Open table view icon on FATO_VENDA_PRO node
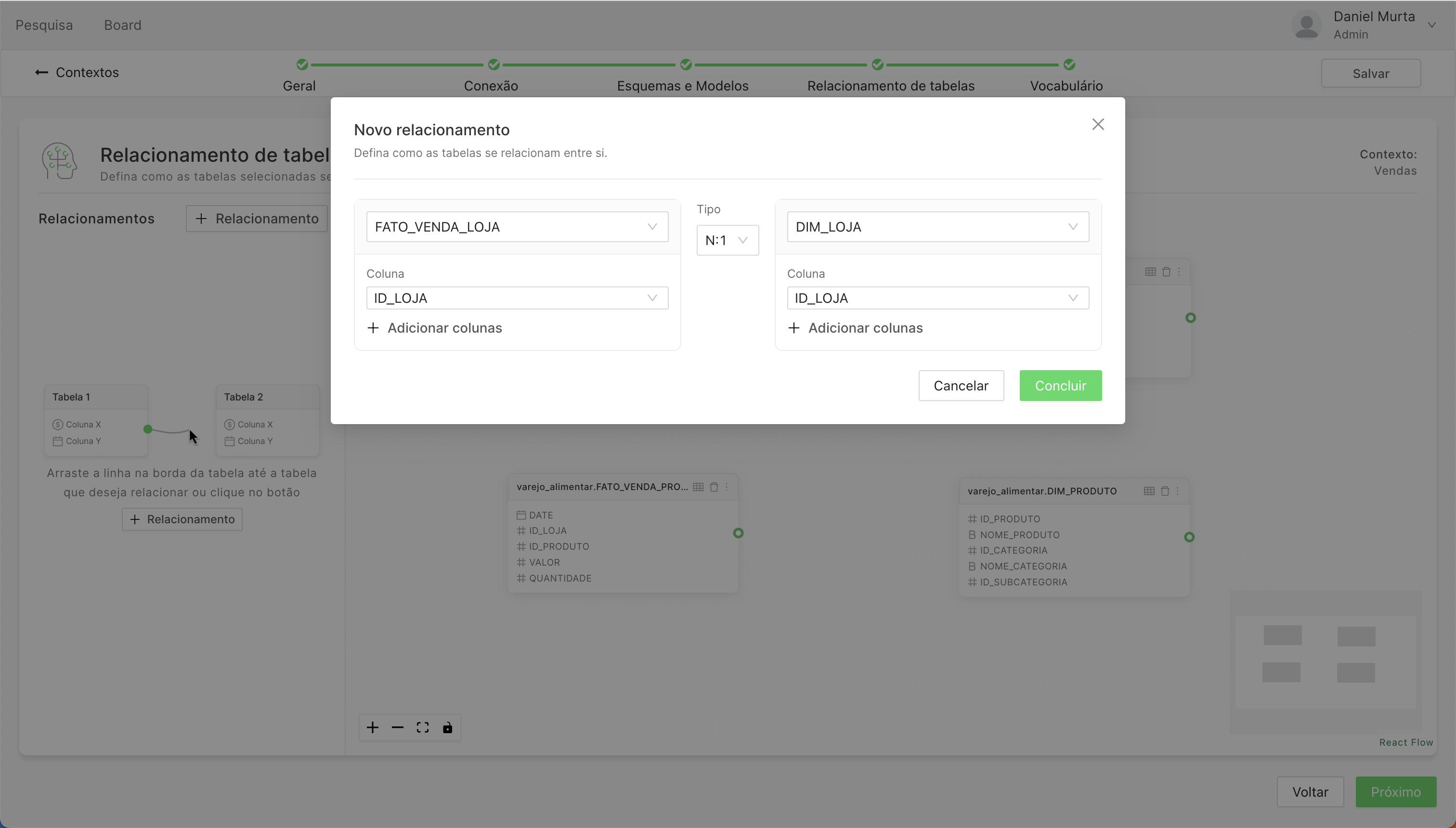The width and height of the screenshot is (1456, 828). coord(698,487)
